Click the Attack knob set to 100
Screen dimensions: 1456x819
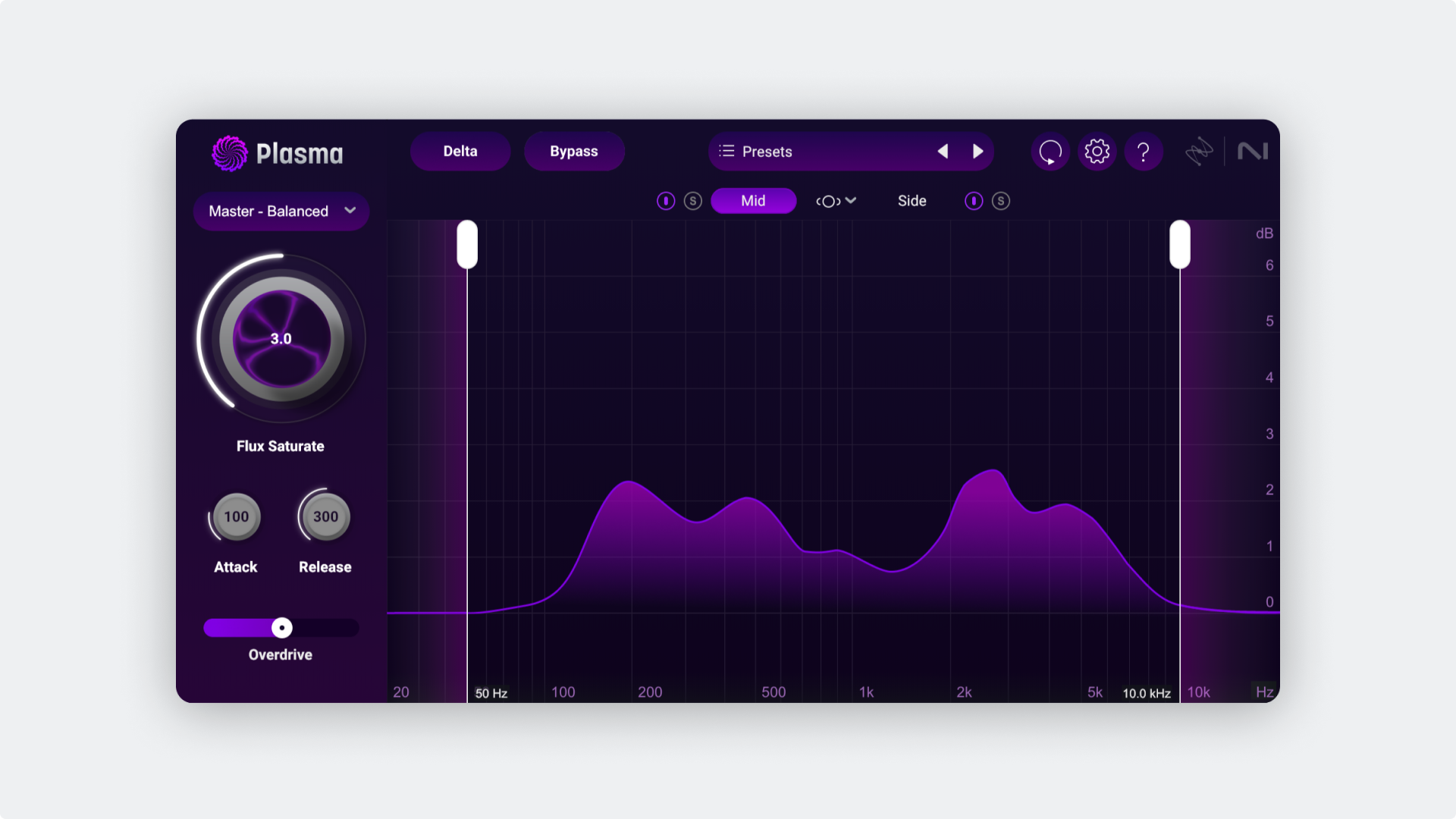coord(236,516)
